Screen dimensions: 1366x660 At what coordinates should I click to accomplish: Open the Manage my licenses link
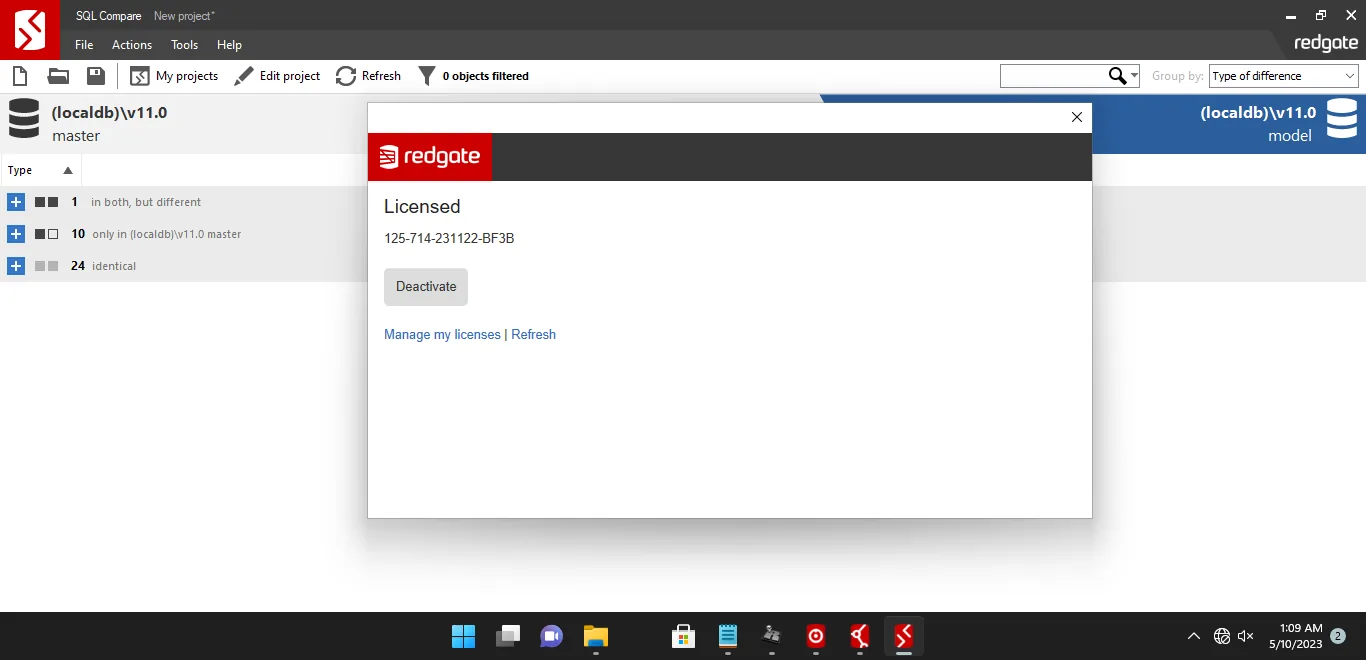(x=442, y=335)
